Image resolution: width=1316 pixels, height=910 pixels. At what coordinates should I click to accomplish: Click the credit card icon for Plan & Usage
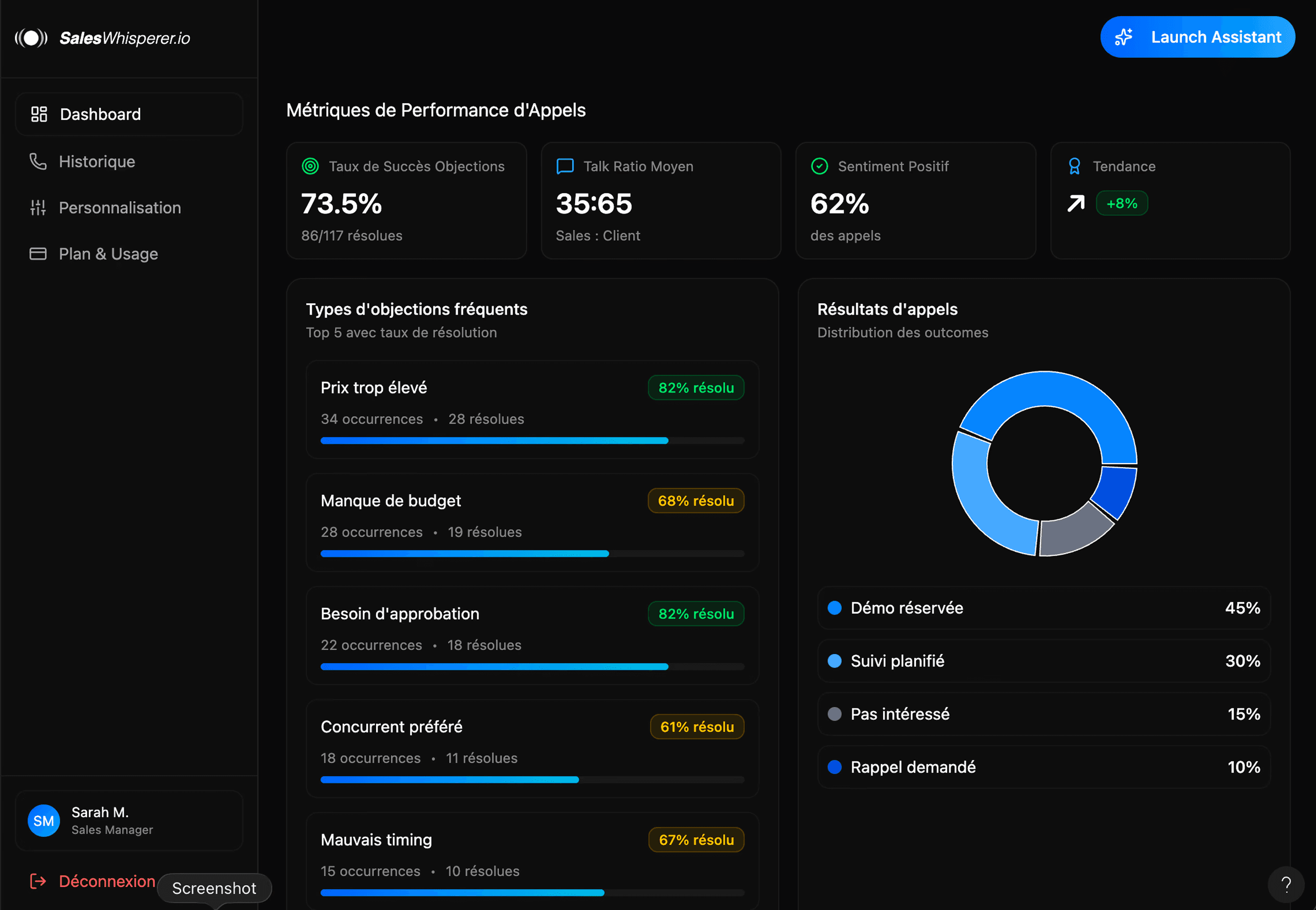coord(38,254)
